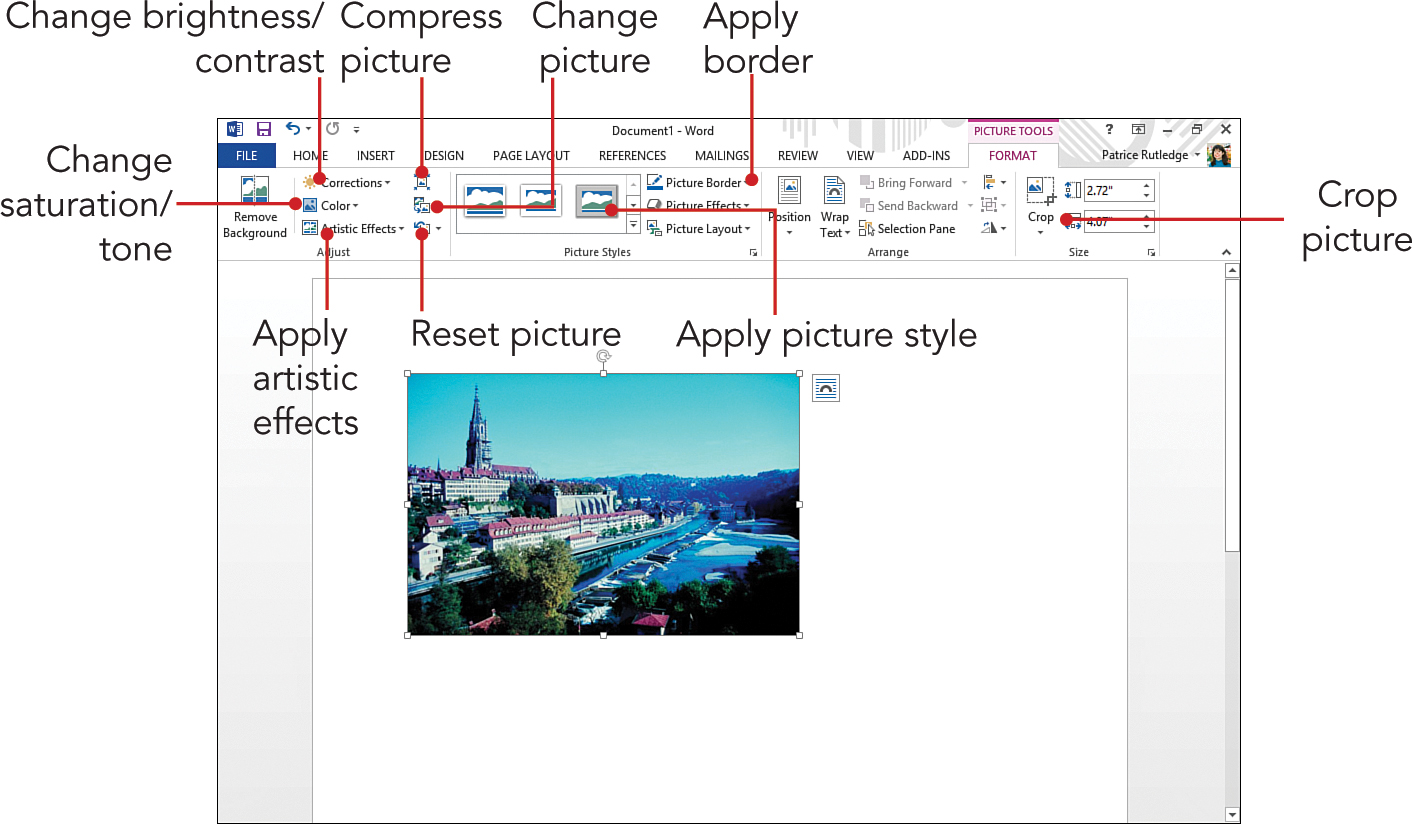1412x824 pixels.
Task: Click the Change Picture icon
Action: (422, 206)
